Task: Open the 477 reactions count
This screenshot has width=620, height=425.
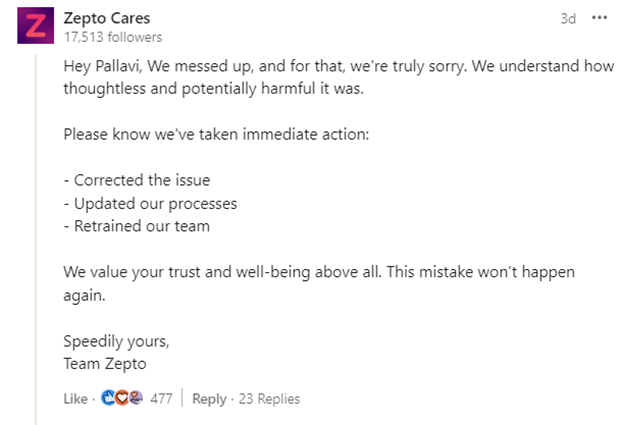Action: (x=161, y=399)
